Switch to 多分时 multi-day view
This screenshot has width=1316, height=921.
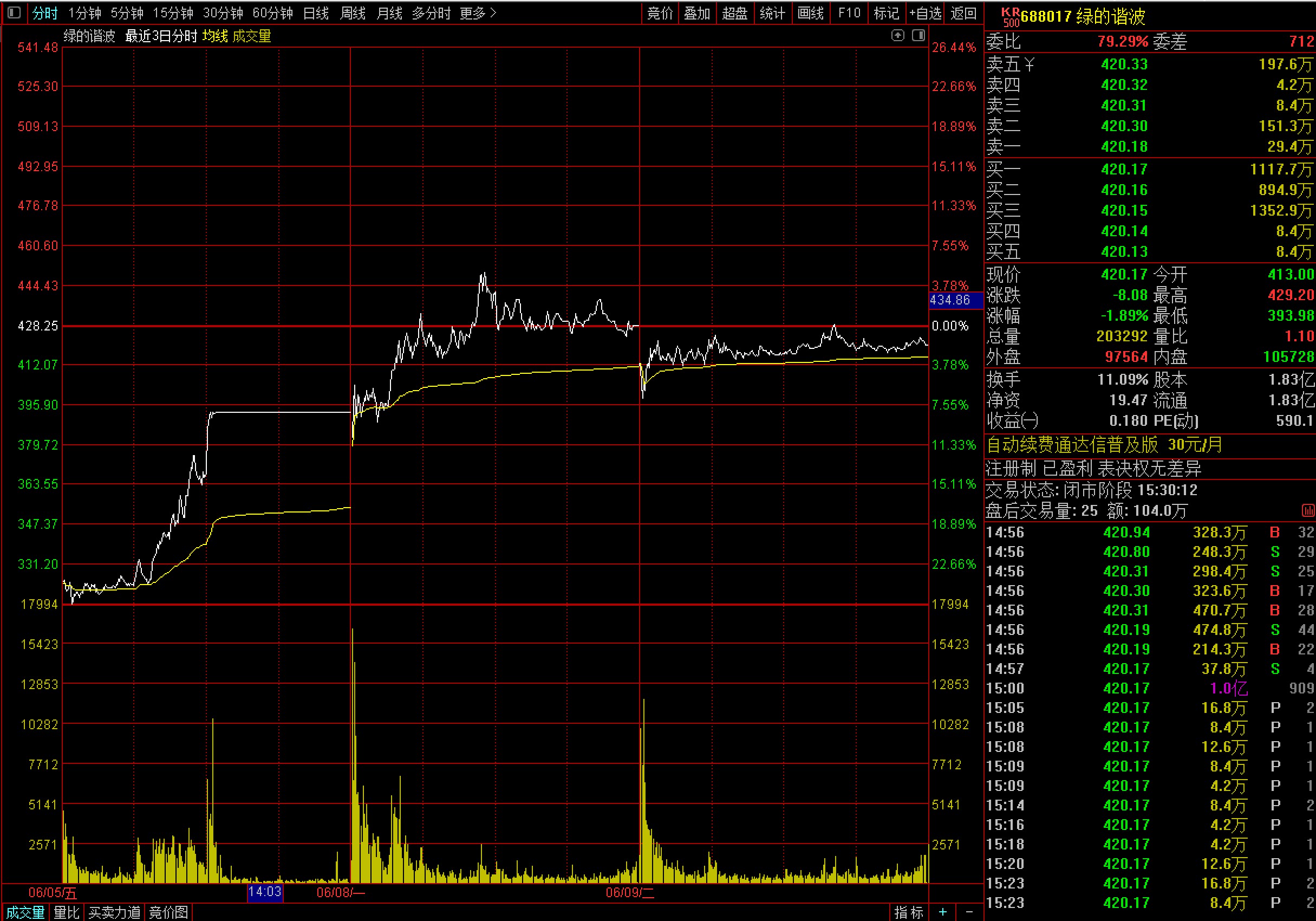click(x=432, y=13)
